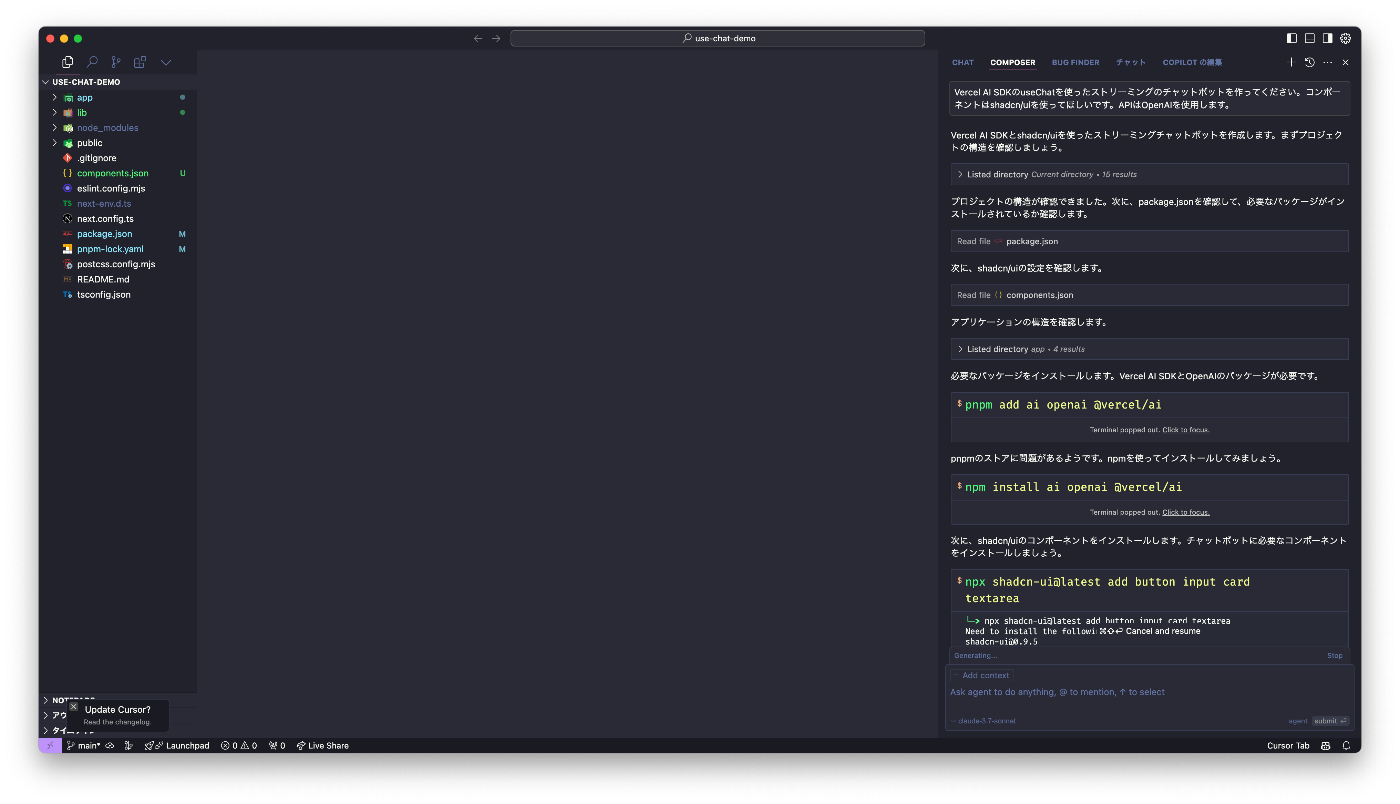Viewport: 1400px width, 804px height.
Task: Open next.config.ts file
Action: pyautogui.click(x=118, y=218)
